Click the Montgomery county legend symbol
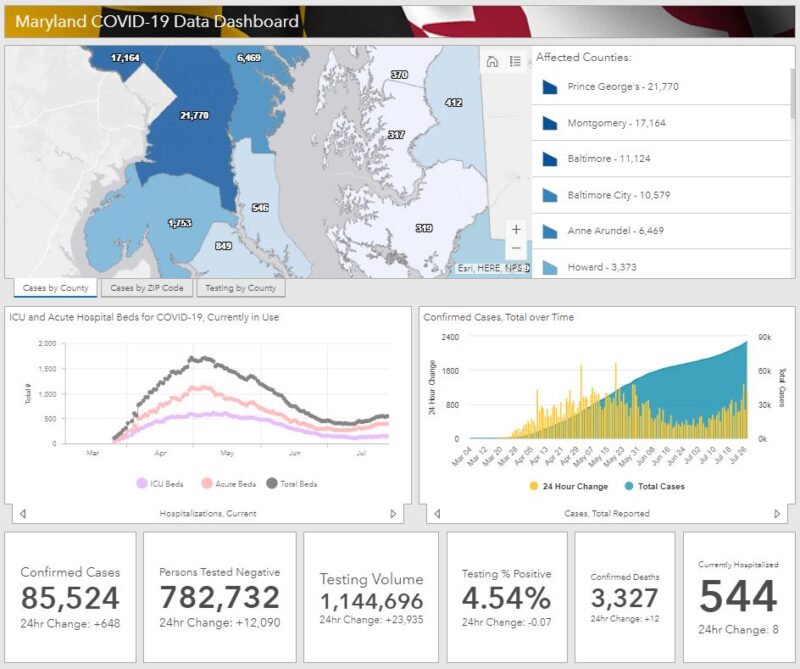The height and width of the screenshot is (669, 800). click(x=549, y=123)
